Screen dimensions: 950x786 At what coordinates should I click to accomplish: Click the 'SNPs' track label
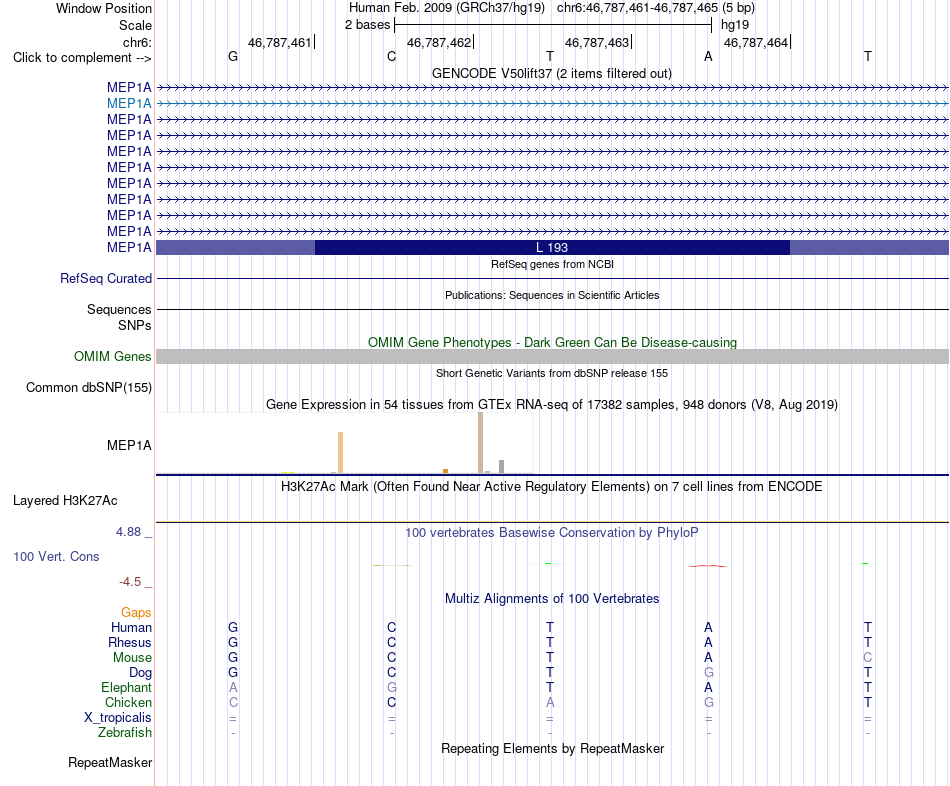pos(135,325)
